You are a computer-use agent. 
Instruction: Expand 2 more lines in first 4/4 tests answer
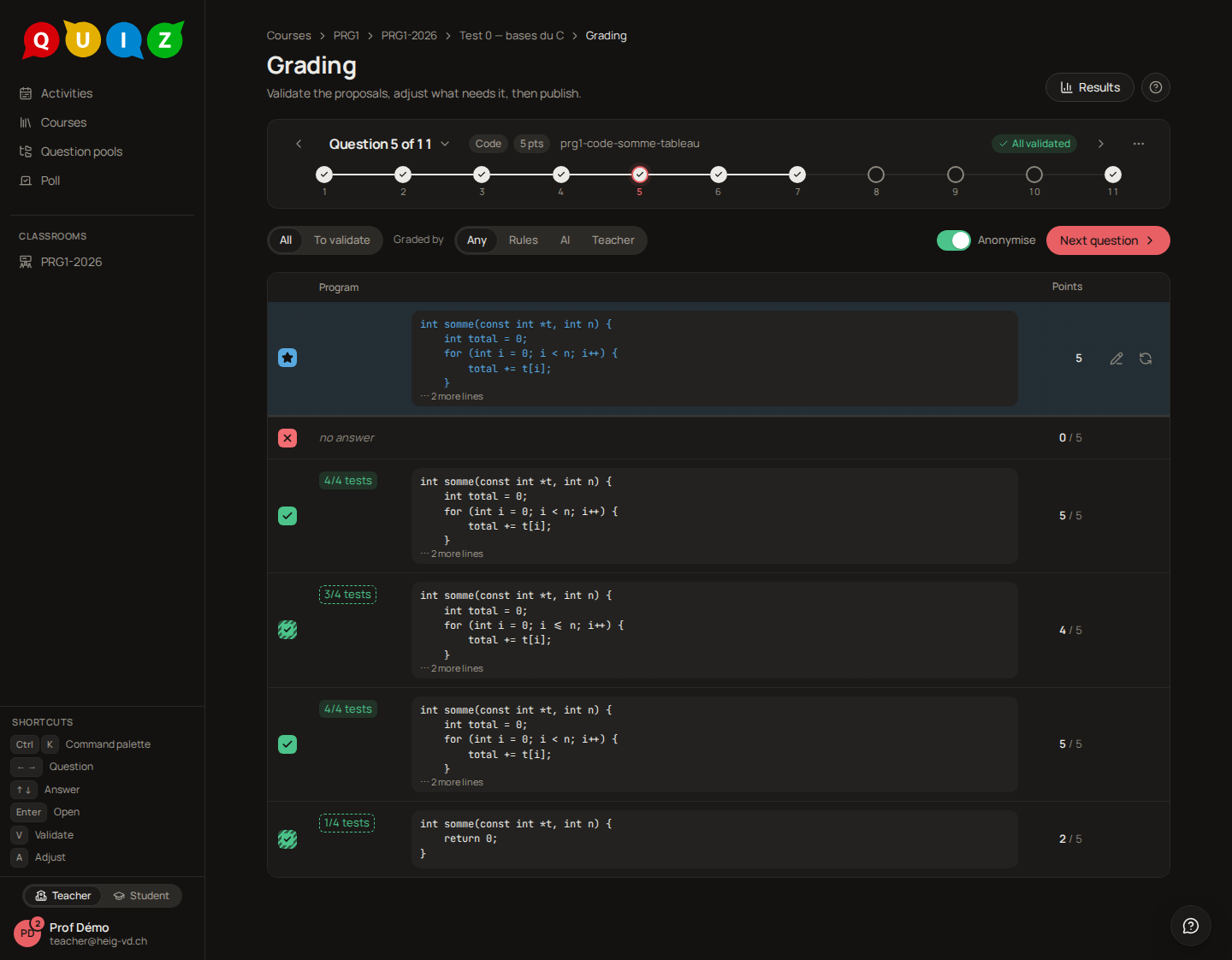452,554
